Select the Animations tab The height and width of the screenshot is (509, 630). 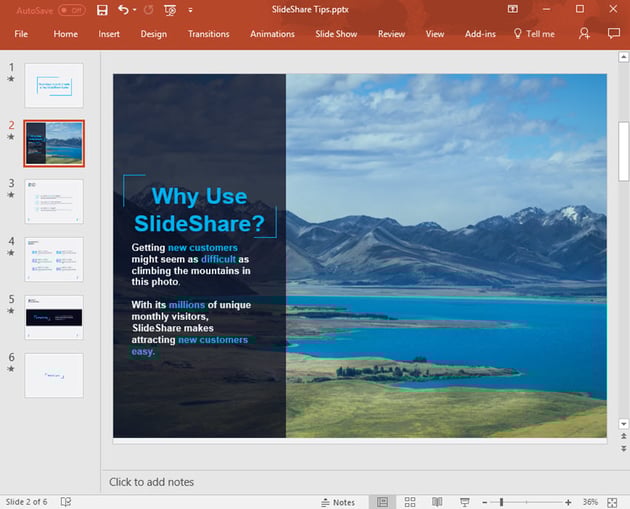272,34
